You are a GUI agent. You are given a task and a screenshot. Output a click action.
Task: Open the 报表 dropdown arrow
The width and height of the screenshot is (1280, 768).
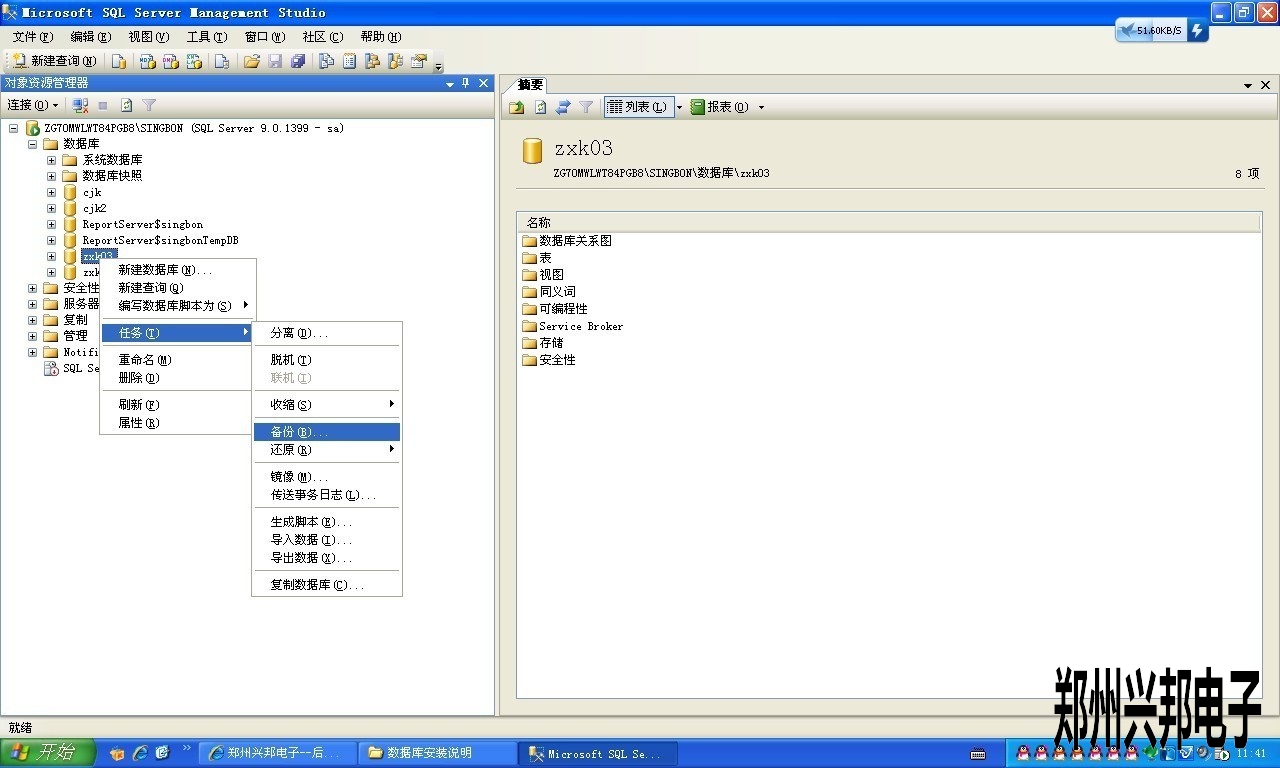(761, 107)
